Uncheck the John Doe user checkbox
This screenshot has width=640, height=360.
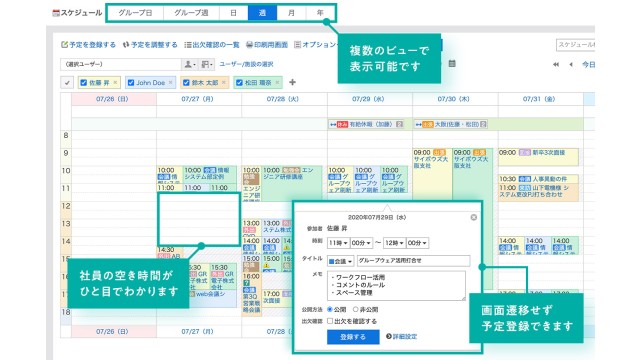(x=131, y=82)
